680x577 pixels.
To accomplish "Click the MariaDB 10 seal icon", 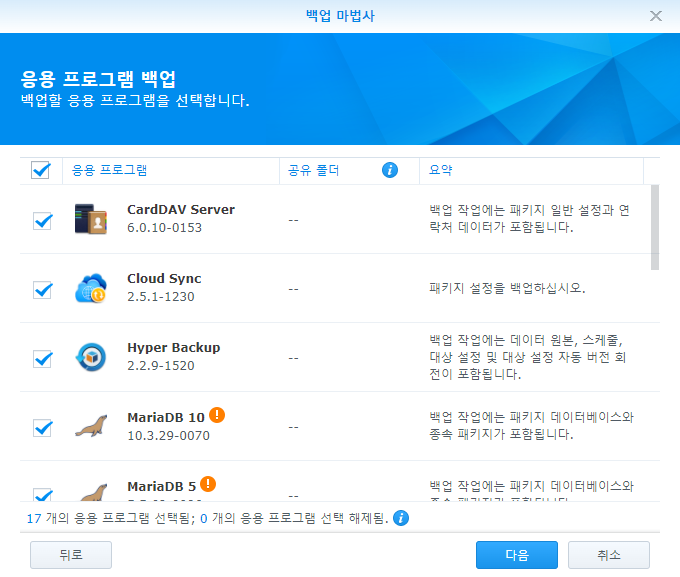I will pyautogui.click(x=92, y=426).
